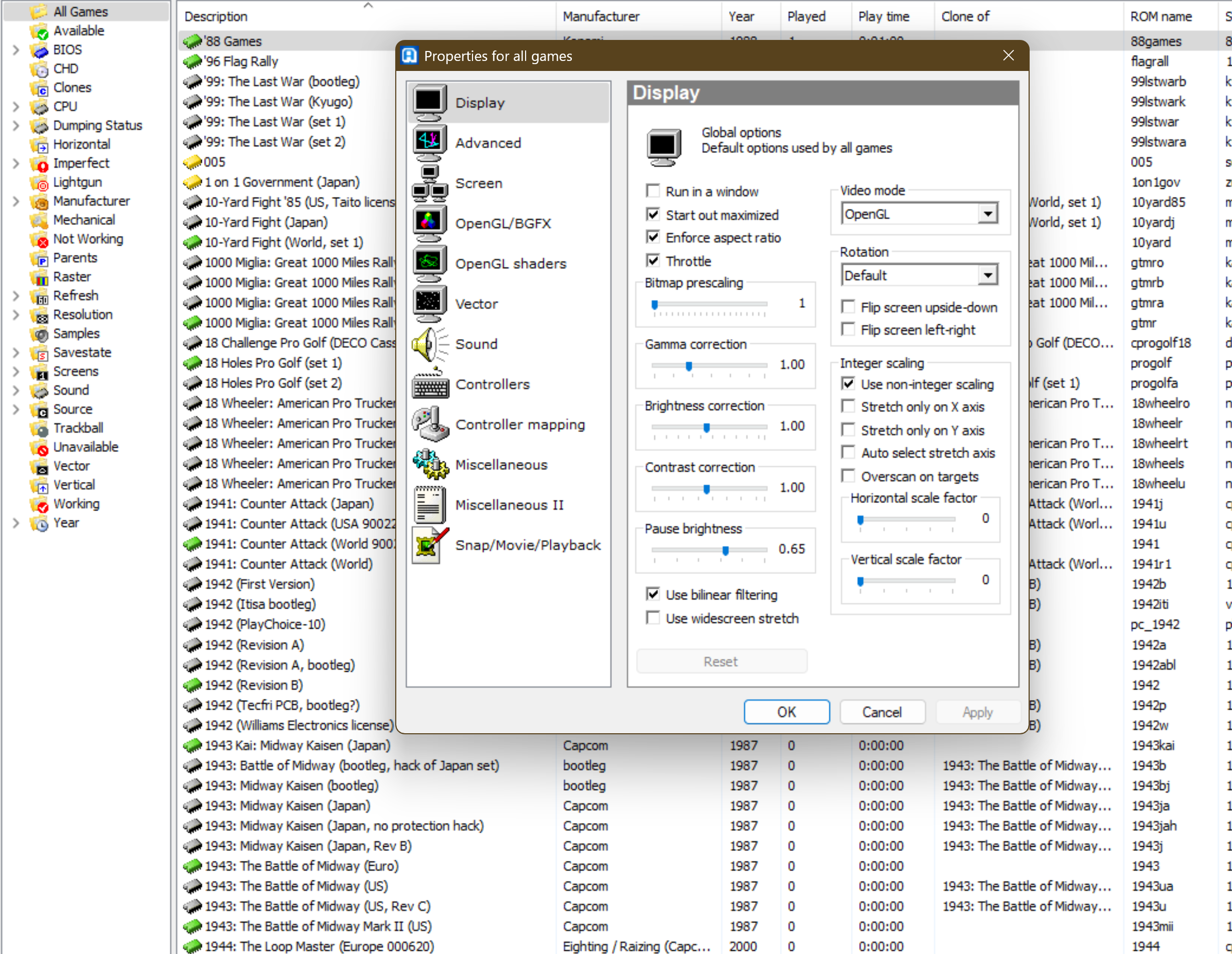Click the Gamma correction slider

pos(709,367)
